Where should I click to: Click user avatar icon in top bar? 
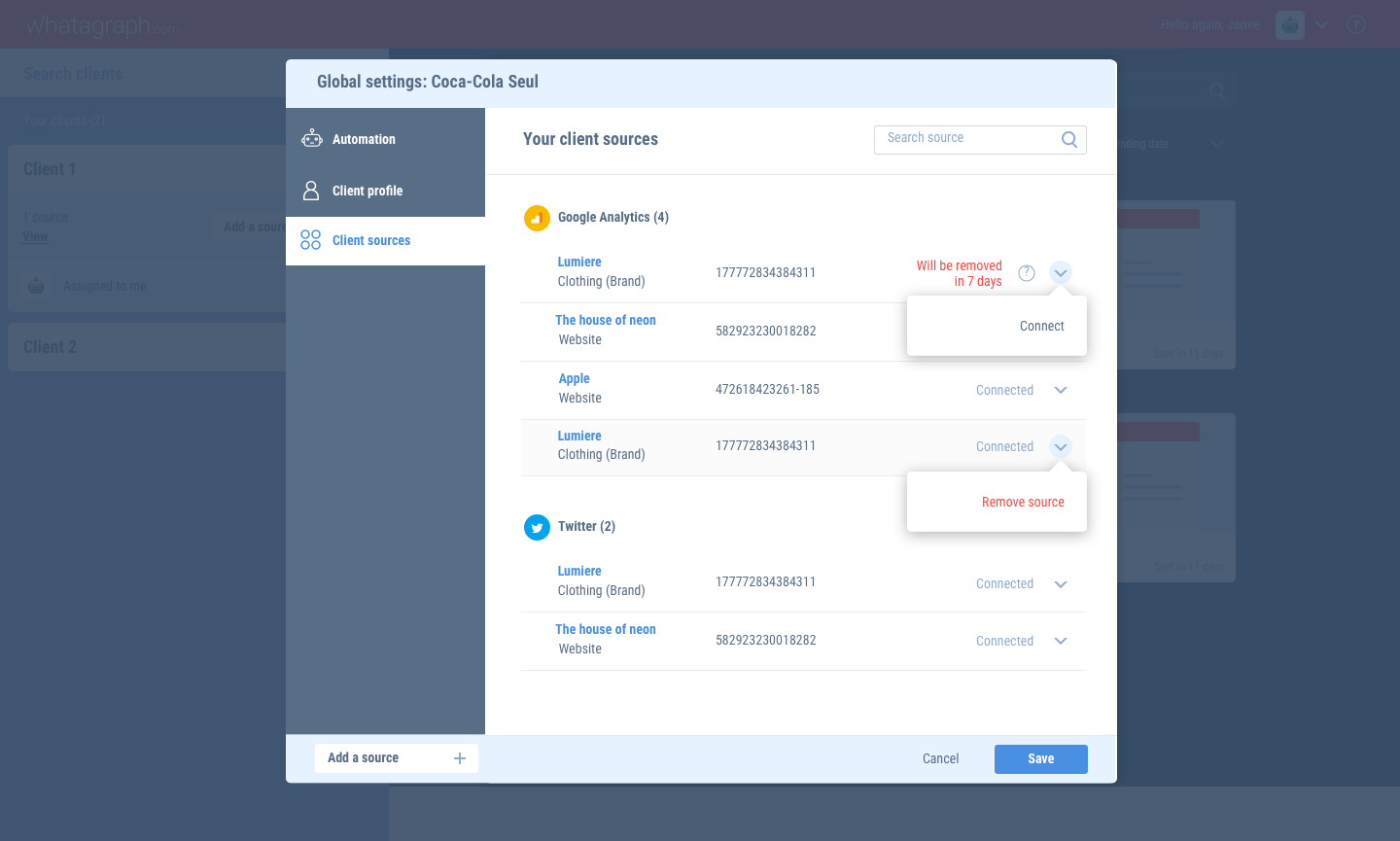coord(1290,25)
